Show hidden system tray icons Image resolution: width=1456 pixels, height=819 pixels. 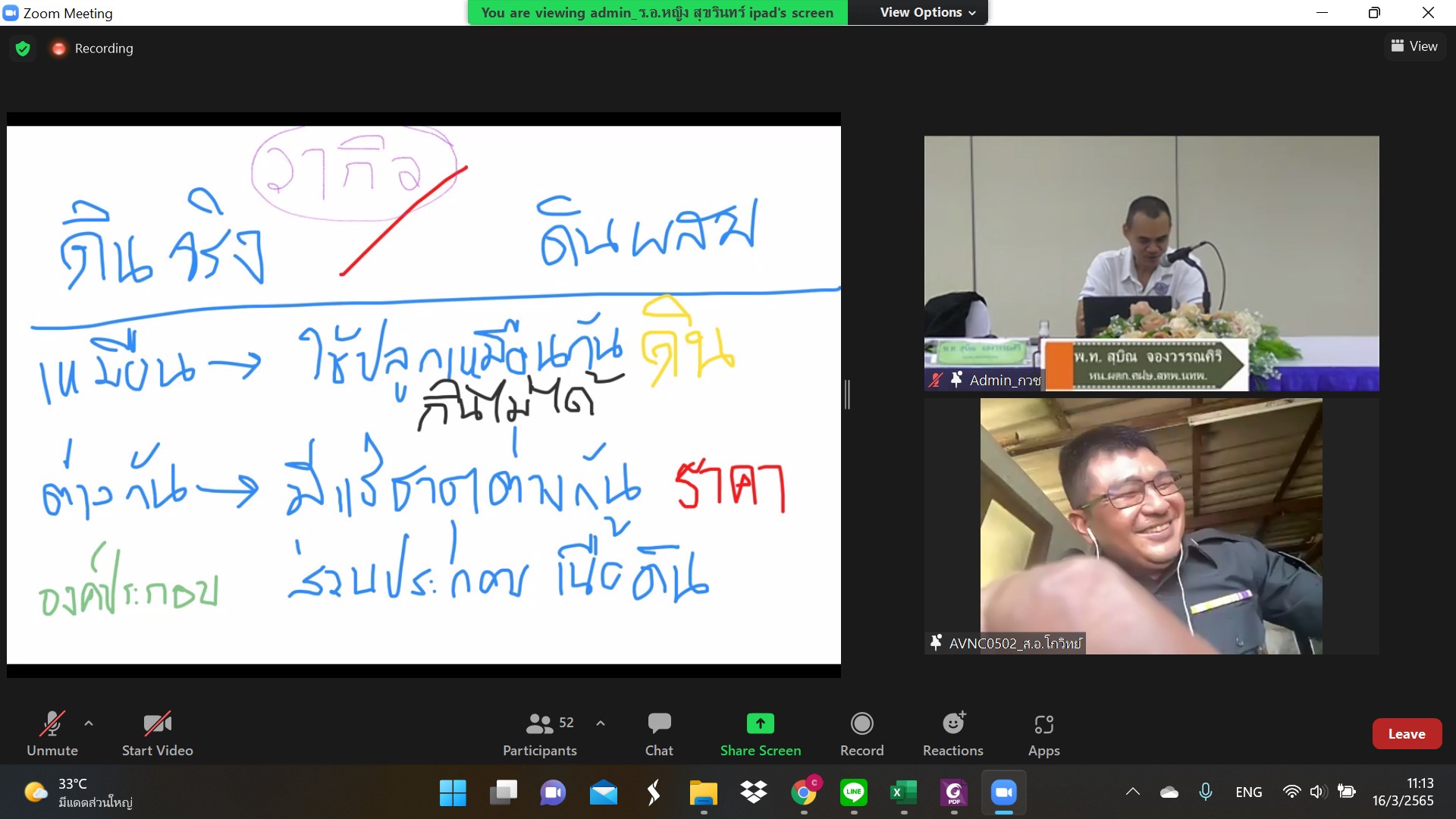1132,792
